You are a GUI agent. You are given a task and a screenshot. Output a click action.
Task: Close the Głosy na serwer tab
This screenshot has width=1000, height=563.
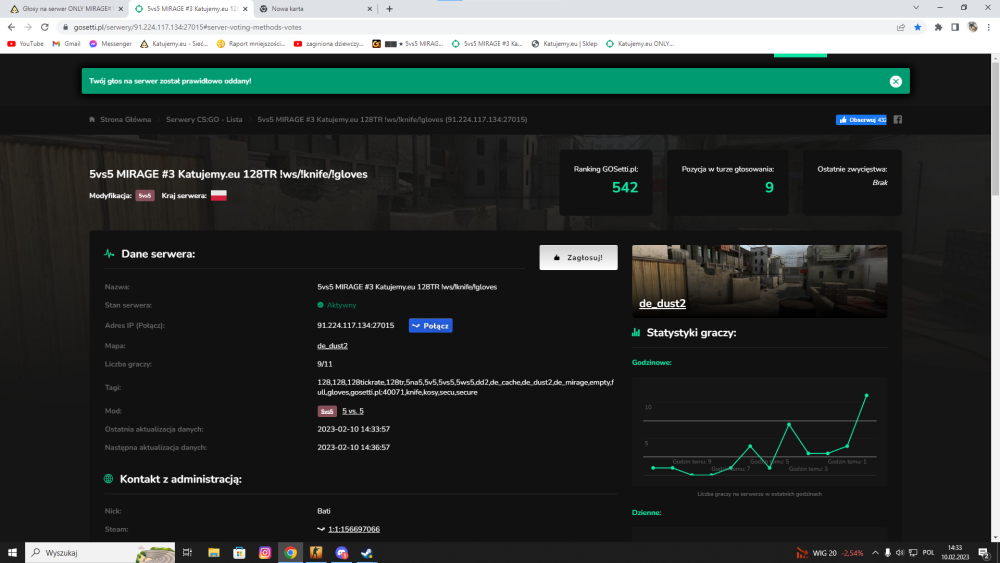[x=121, y=9]
